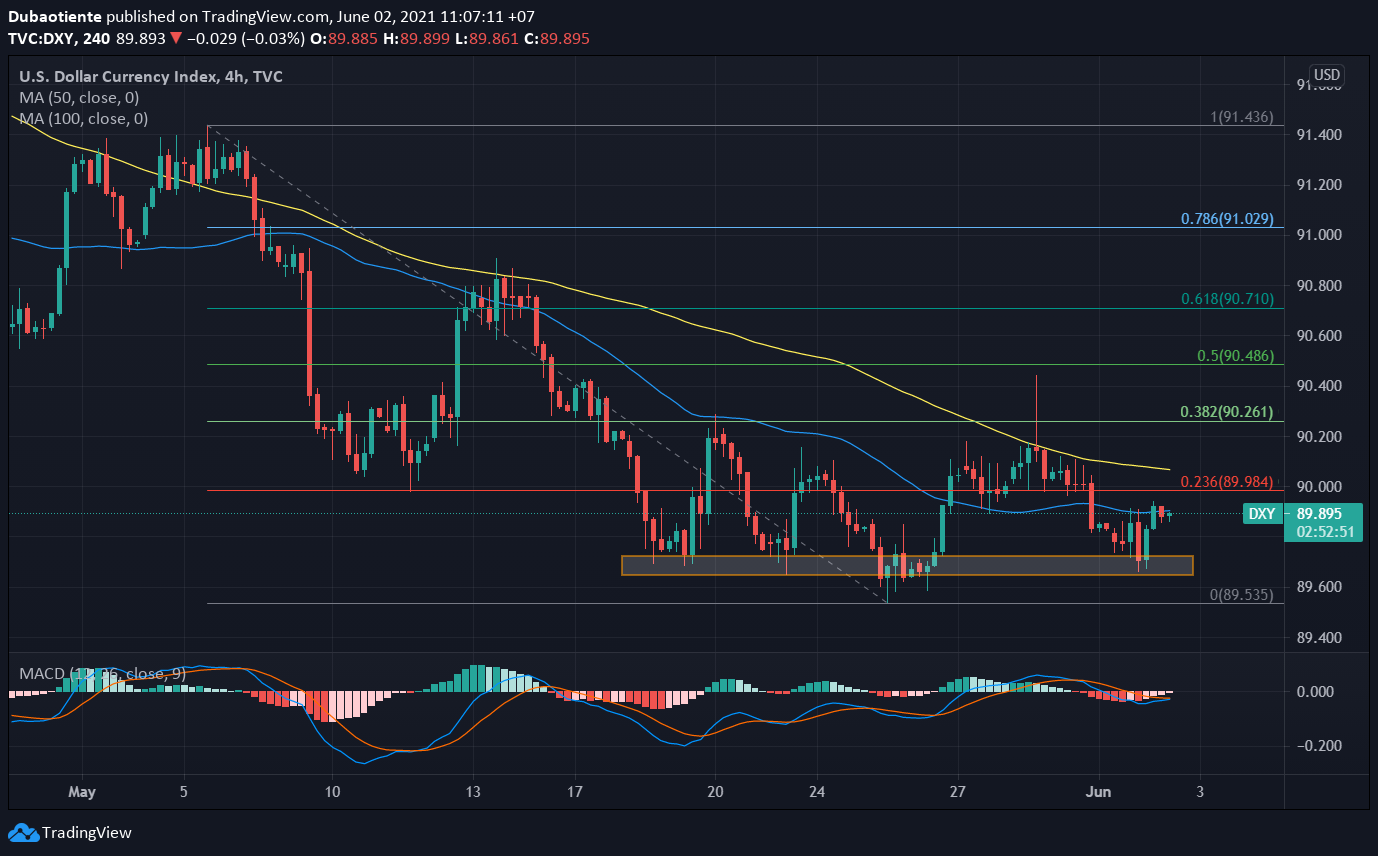Click the 0.618(90.710) Fibonacci label
This screenshot has width=1378, height=856.
[1227, 298]
